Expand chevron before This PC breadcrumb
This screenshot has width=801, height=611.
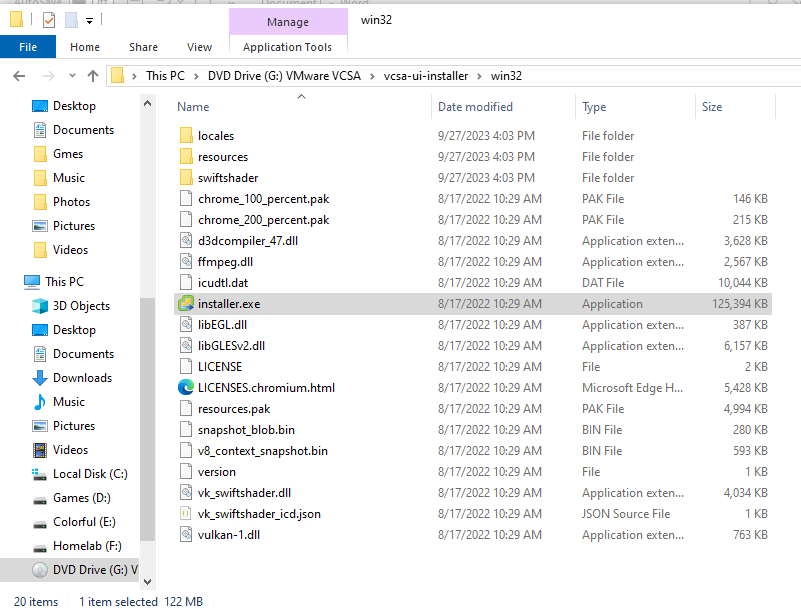click(x=134, y=76)
